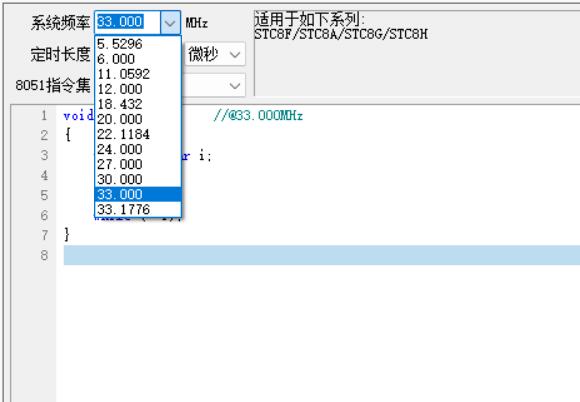Select highlighted 33.000 list entry
580x402 pixels.
pos(138,195)
